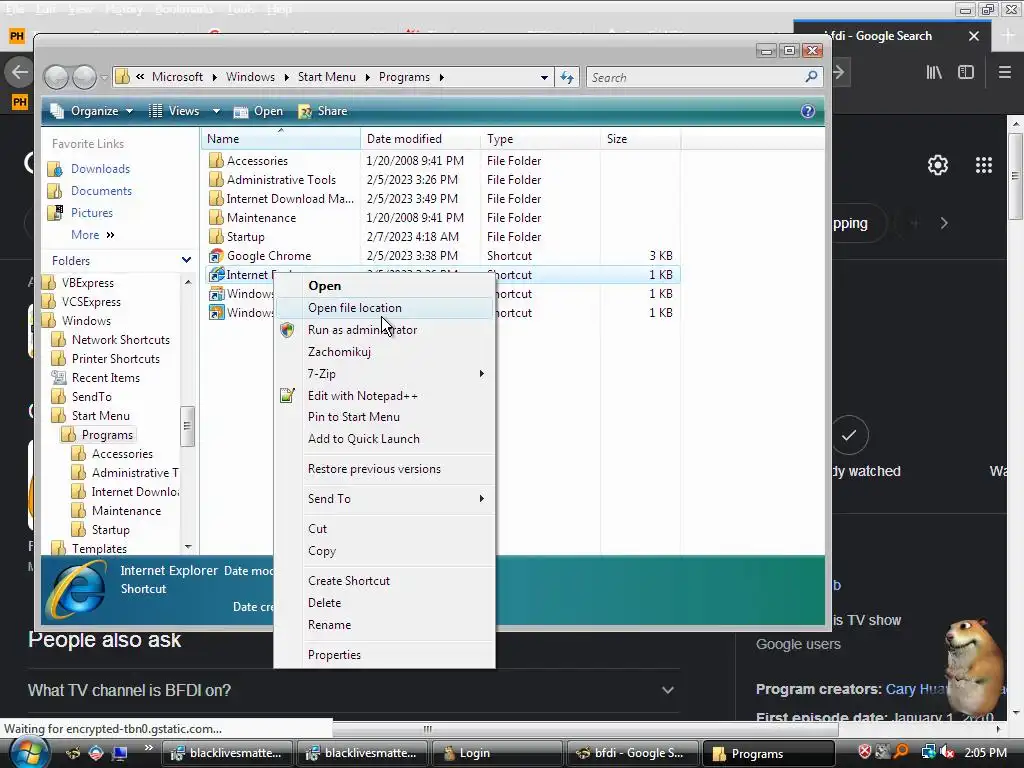This screenshot has width=1024, height=768.
Task: Click the Notepad++ icon in context menu
Action: pos(287,395)
